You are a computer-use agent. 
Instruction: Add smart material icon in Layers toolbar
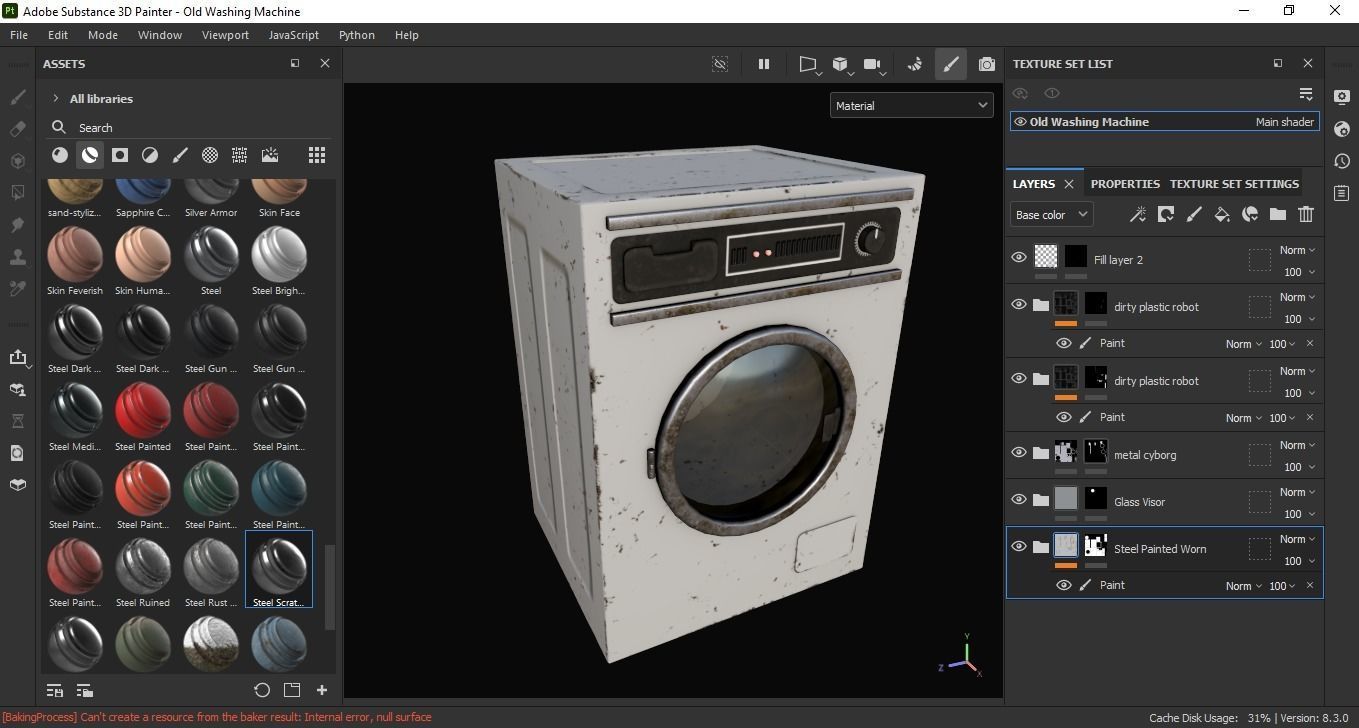coord(1250,214)
